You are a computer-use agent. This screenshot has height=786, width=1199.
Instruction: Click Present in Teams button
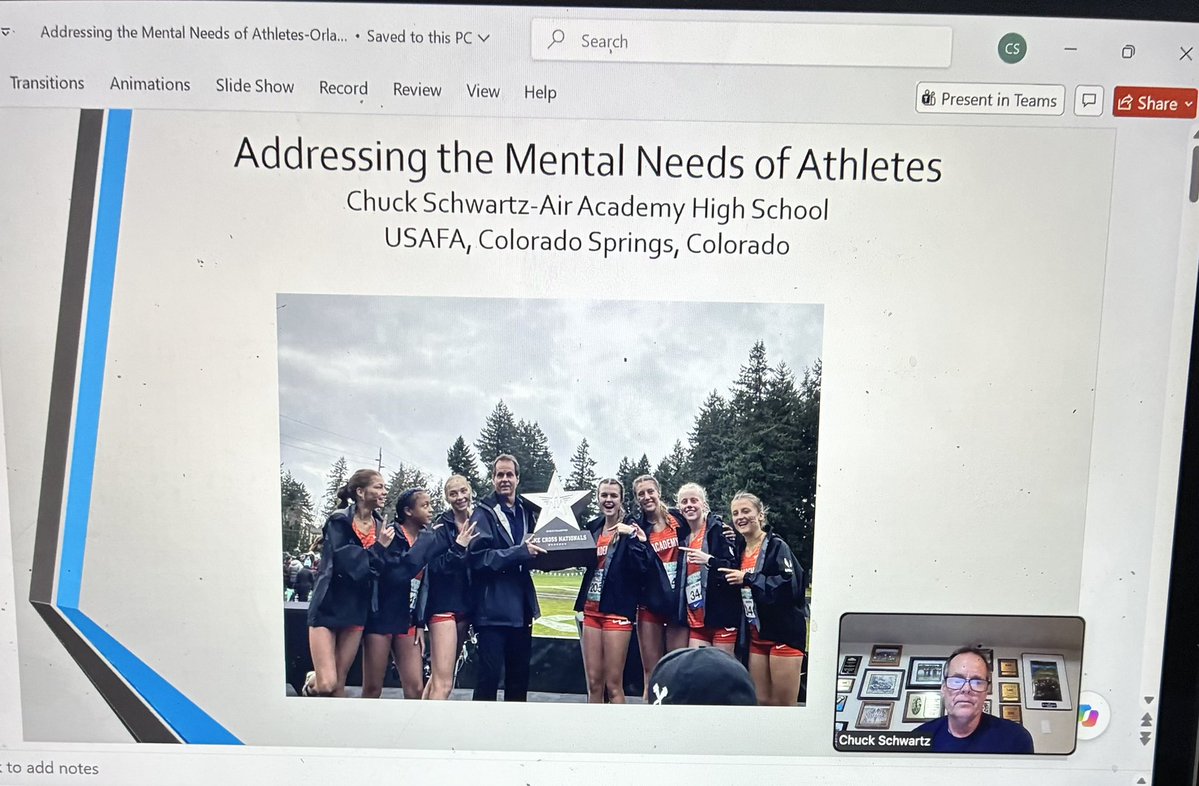click(x=990, y=99)
